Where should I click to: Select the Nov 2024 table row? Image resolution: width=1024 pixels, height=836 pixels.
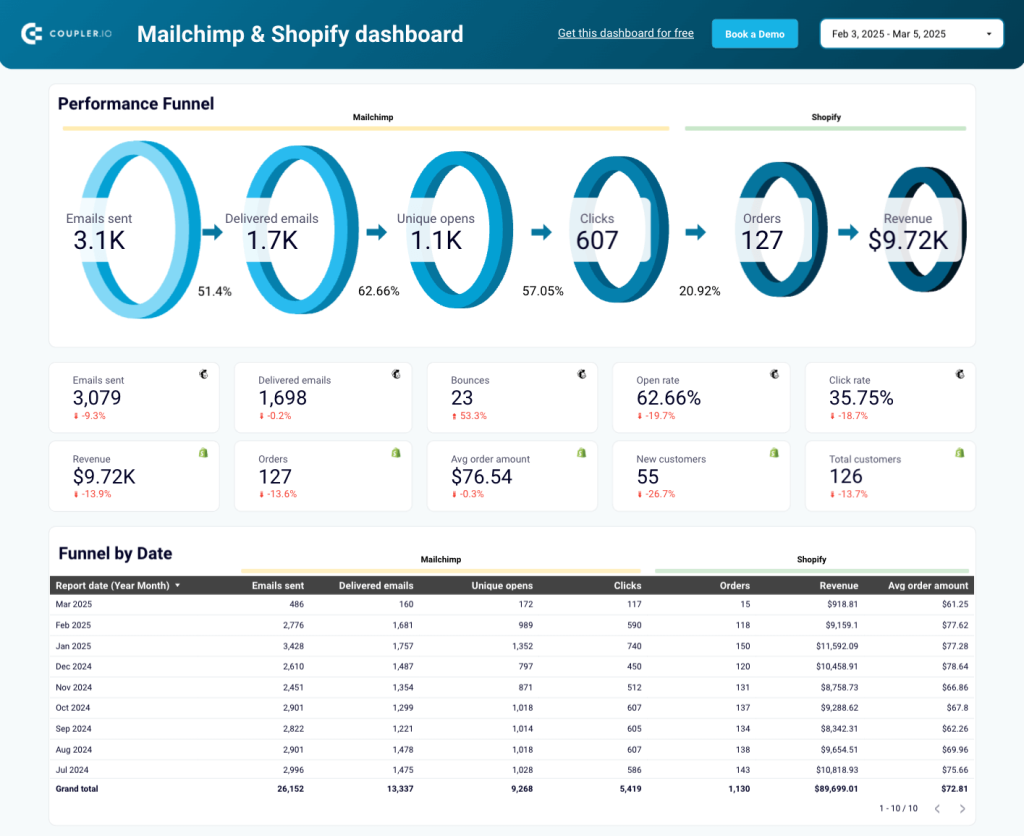tap(511, 687)
